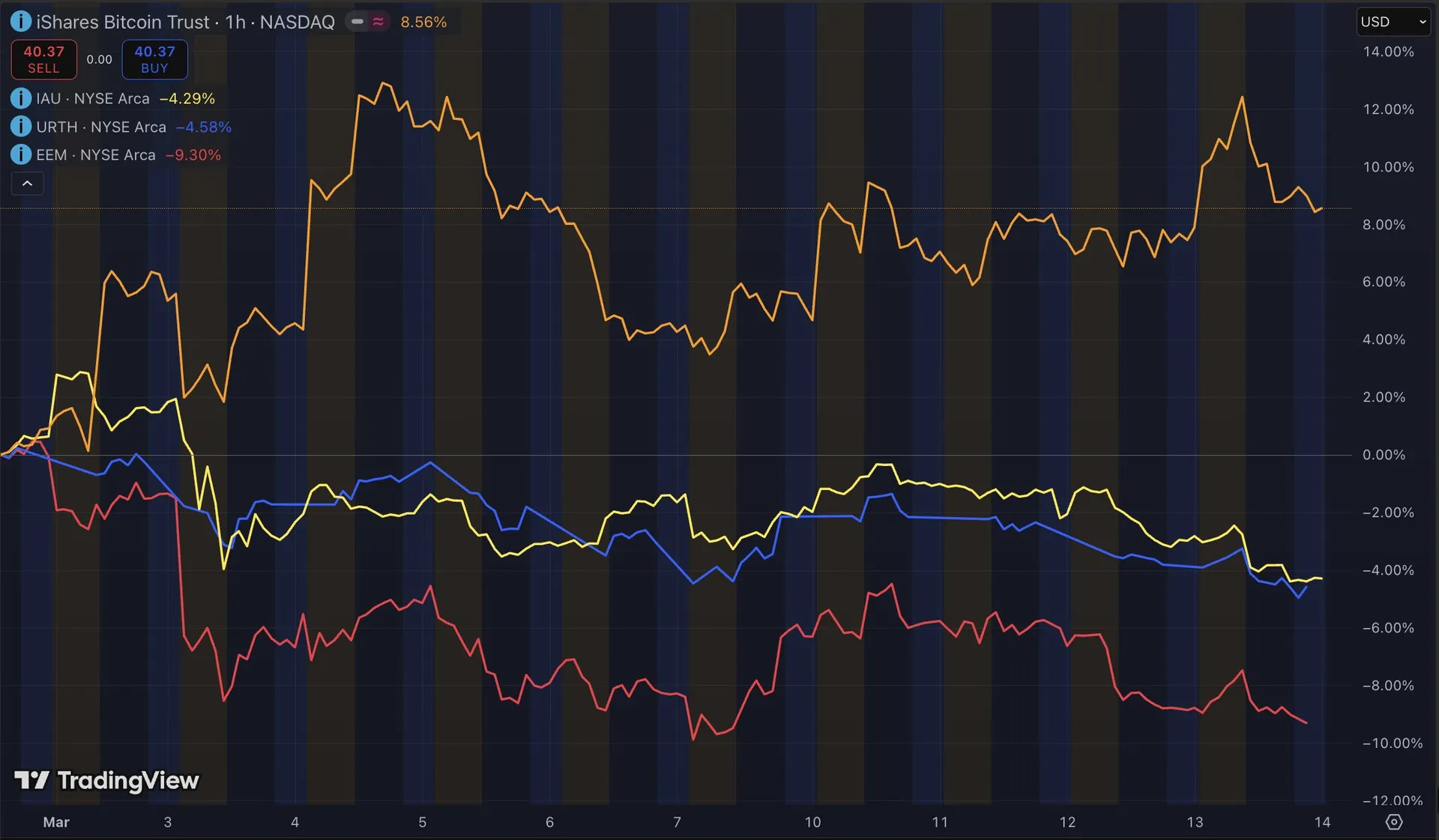
Task: Click the TradingView logo
Action: click(x=106, y=781)
